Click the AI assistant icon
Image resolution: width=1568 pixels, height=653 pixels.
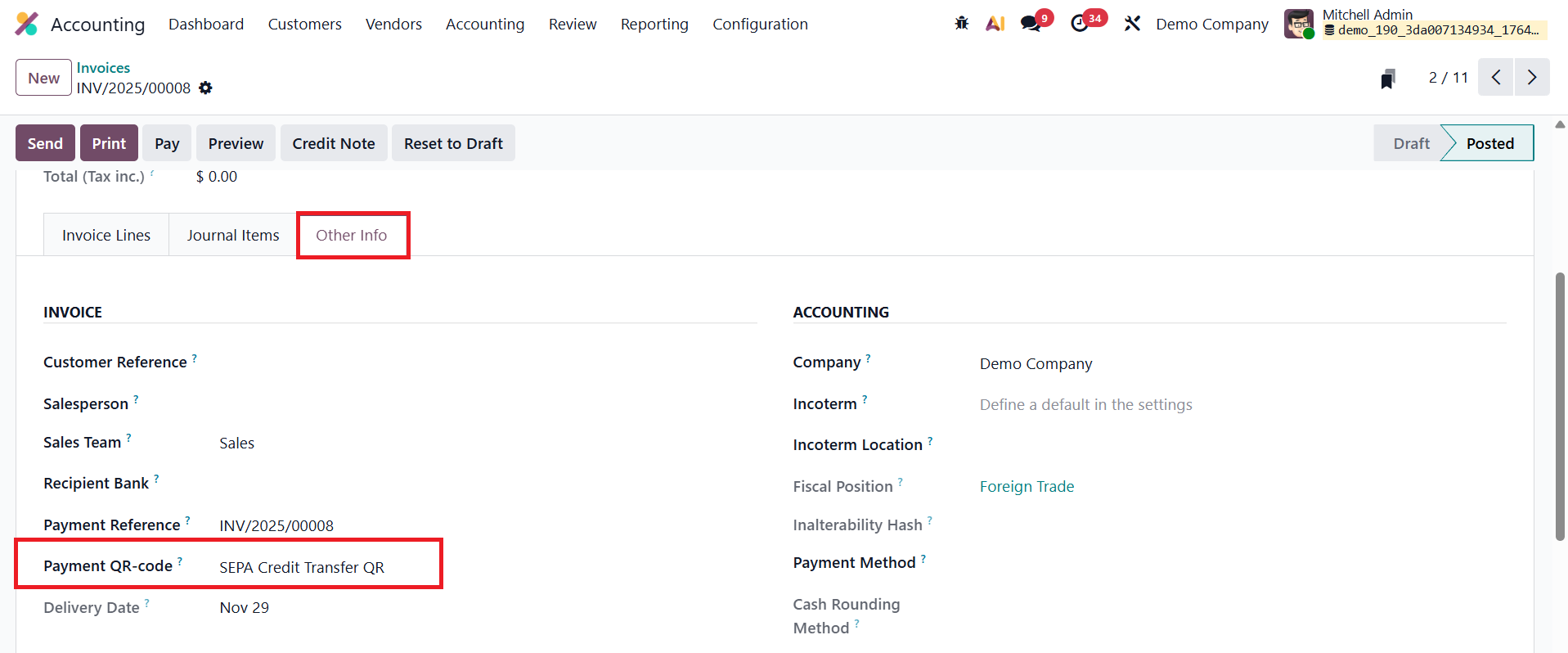[995, 24]
